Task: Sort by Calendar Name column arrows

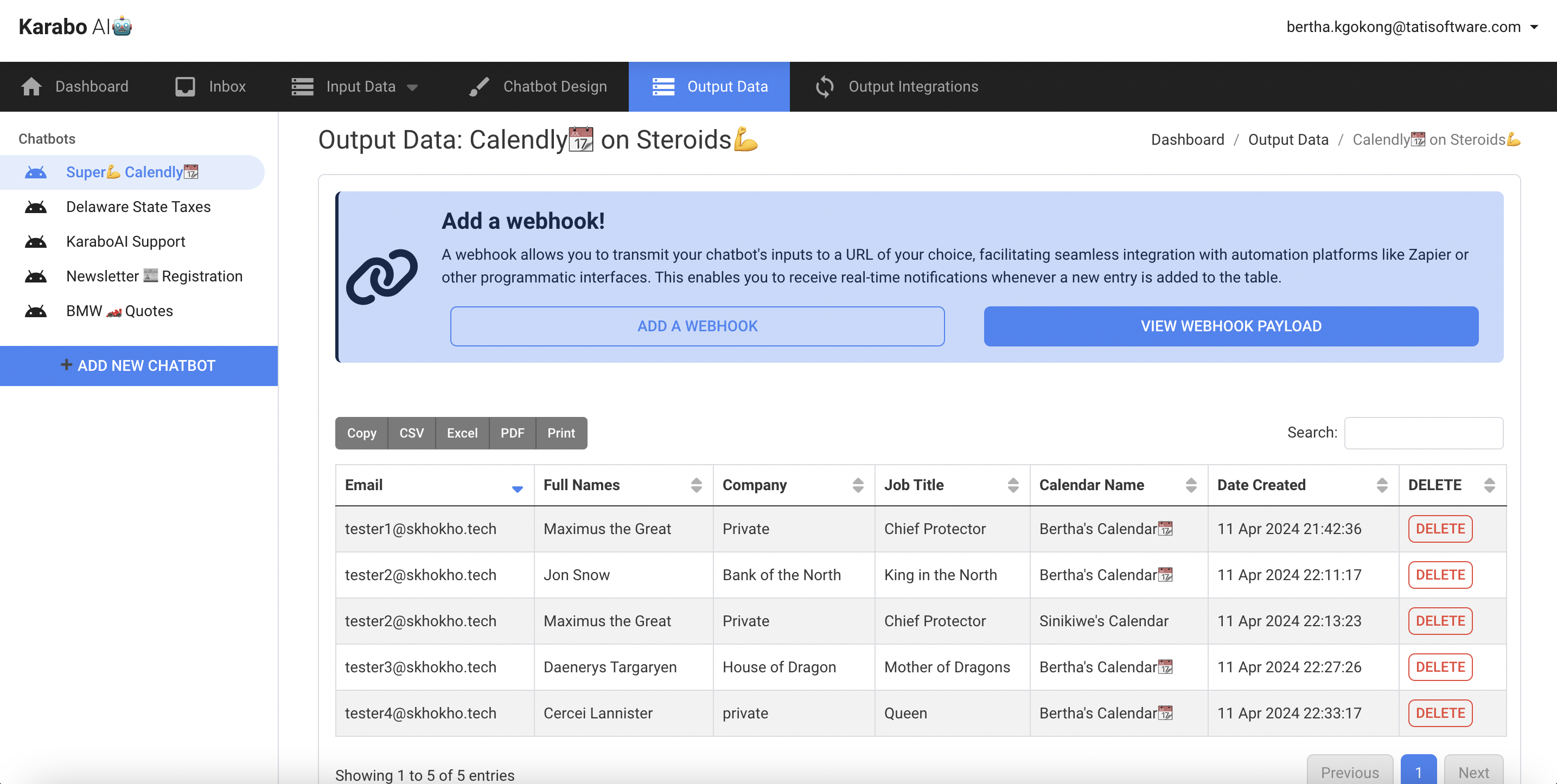Action: point(1191,485)
